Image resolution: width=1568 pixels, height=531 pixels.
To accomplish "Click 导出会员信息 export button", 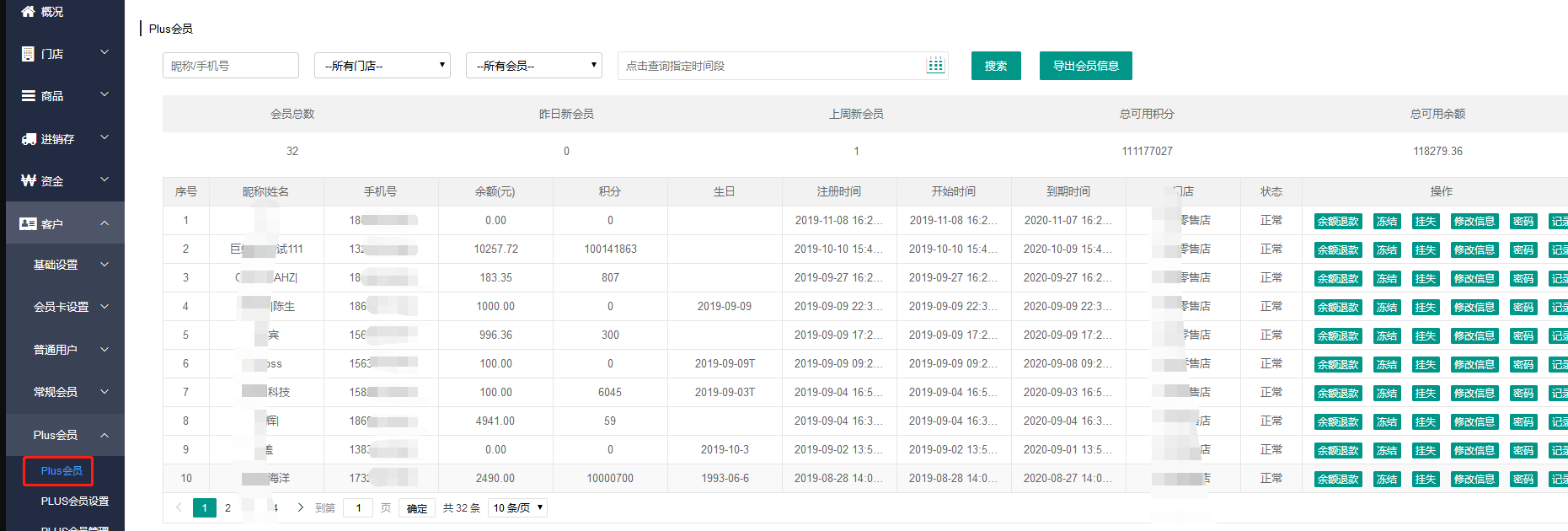I will tap(1085, 66).
